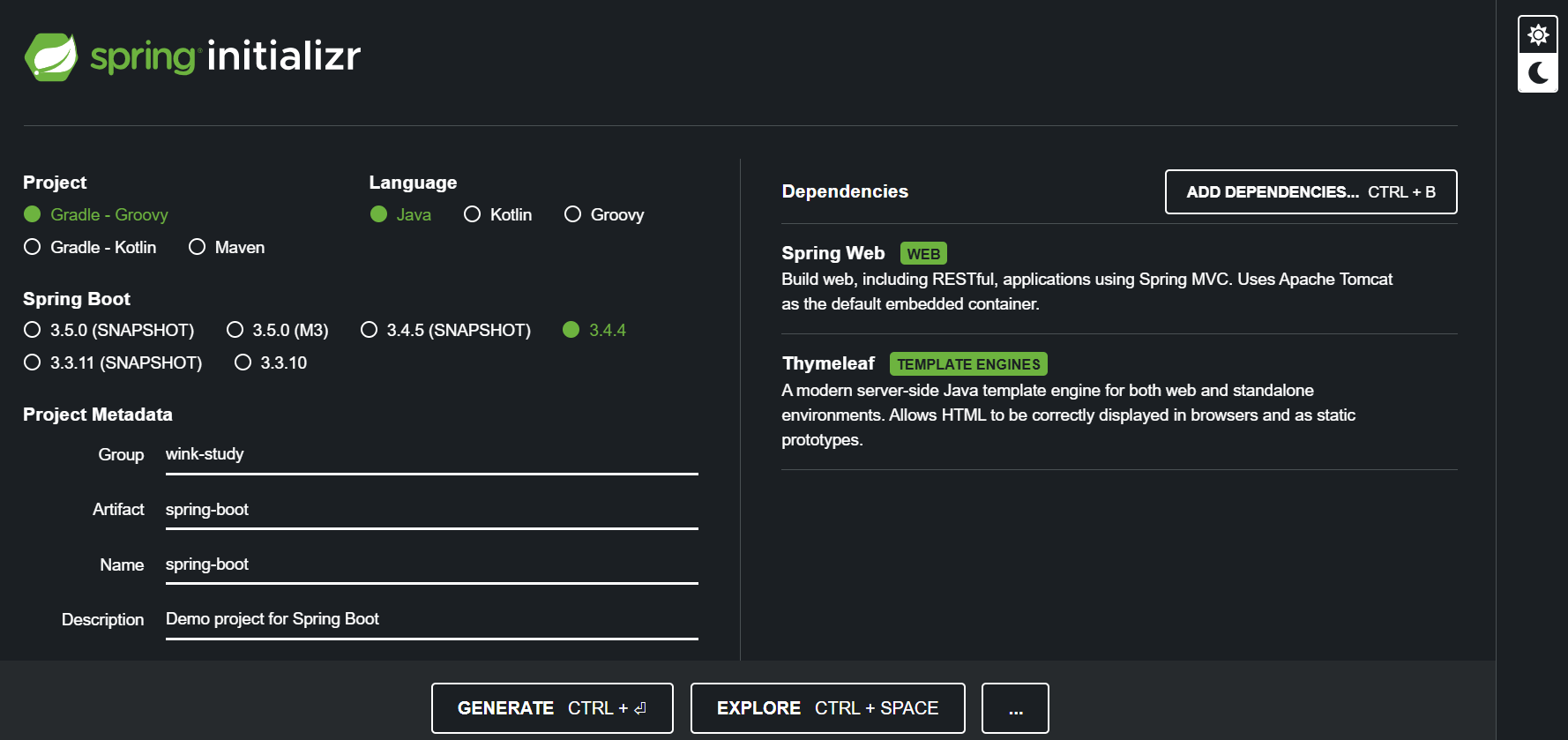Edit the Artifact field
Viewport: 1568px width, 740px height.
[432, 510]
